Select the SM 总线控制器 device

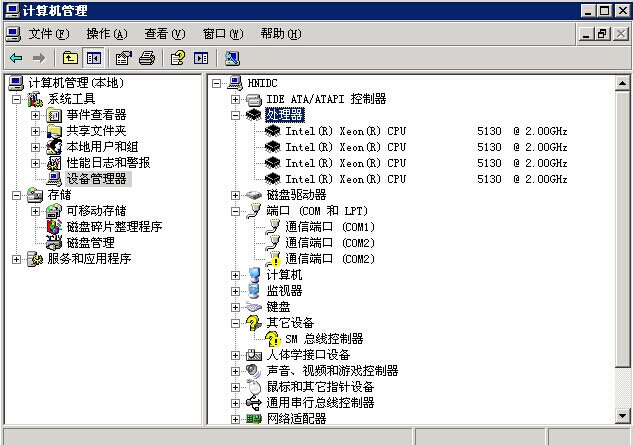tap(324, 339)
